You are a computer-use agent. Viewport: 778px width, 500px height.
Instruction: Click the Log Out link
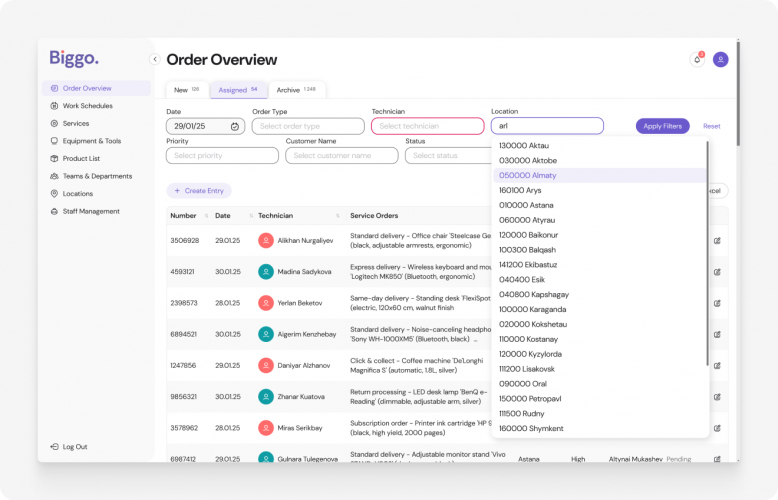[x=75, y=447]
